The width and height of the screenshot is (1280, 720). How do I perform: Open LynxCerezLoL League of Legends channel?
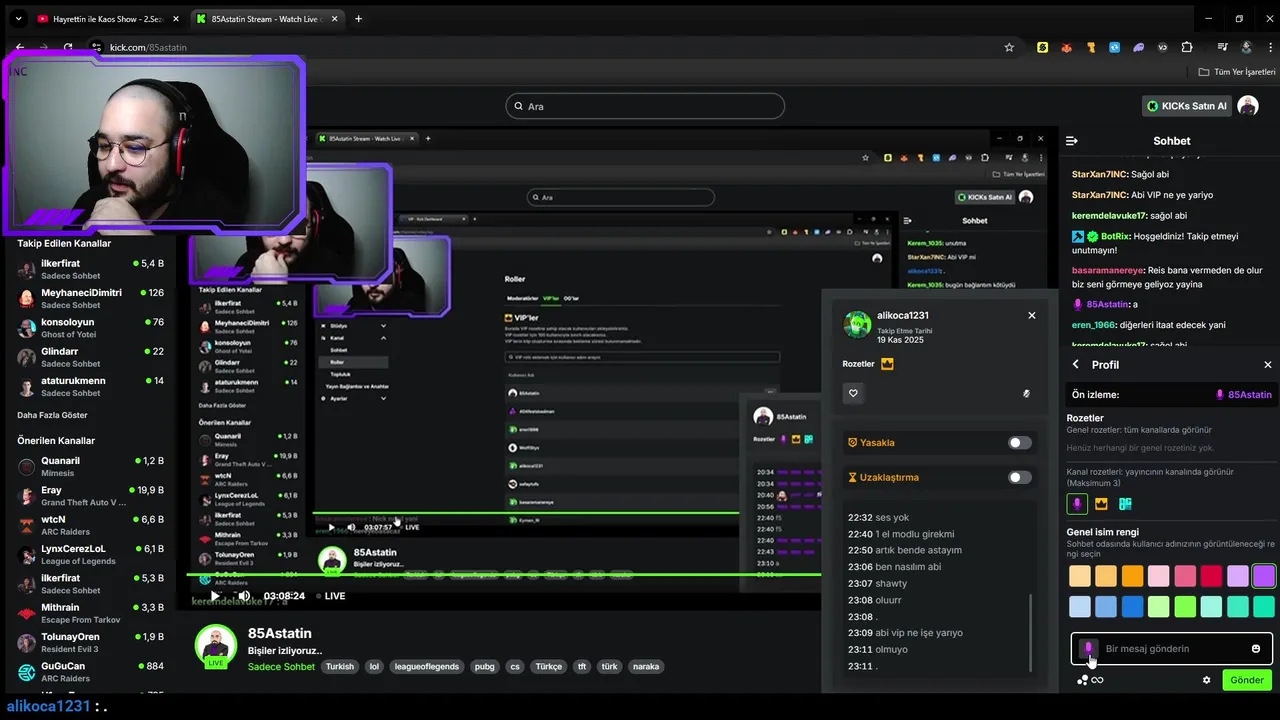tap(91, 554)
